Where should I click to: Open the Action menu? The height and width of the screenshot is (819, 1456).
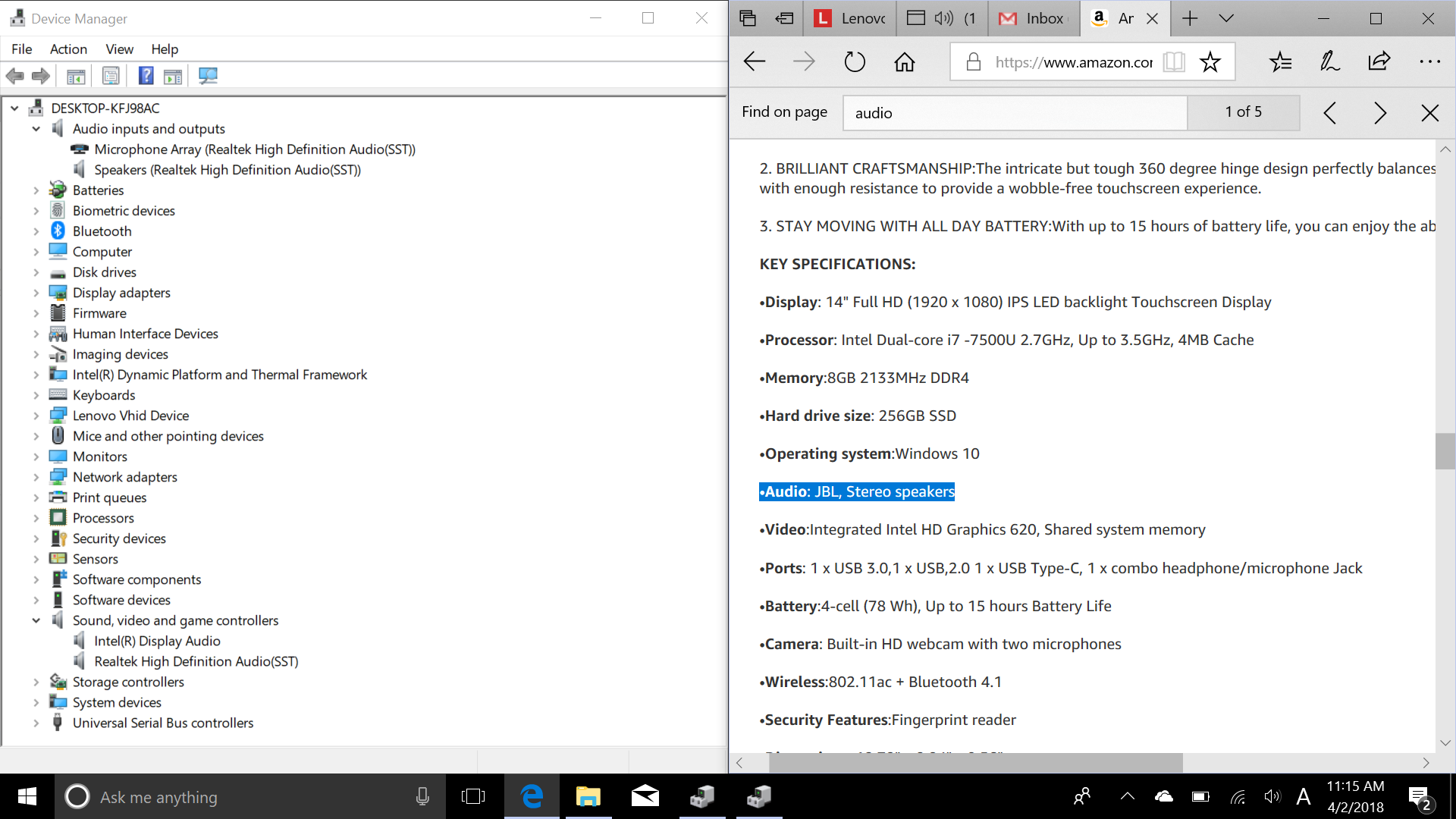(x=68, y=49)
